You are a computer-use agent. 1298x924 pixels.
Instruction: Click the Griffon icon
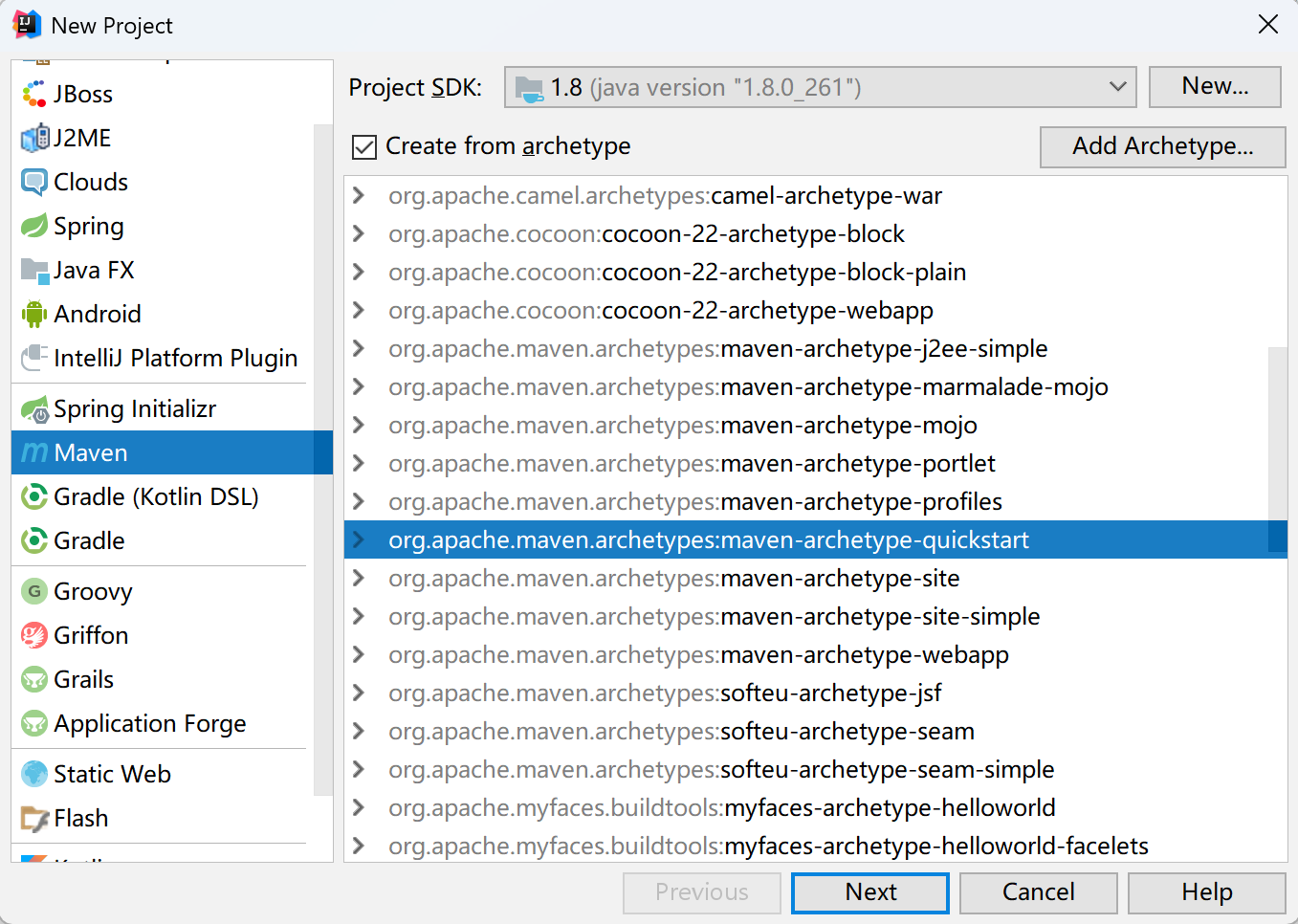tap(34, 635)
